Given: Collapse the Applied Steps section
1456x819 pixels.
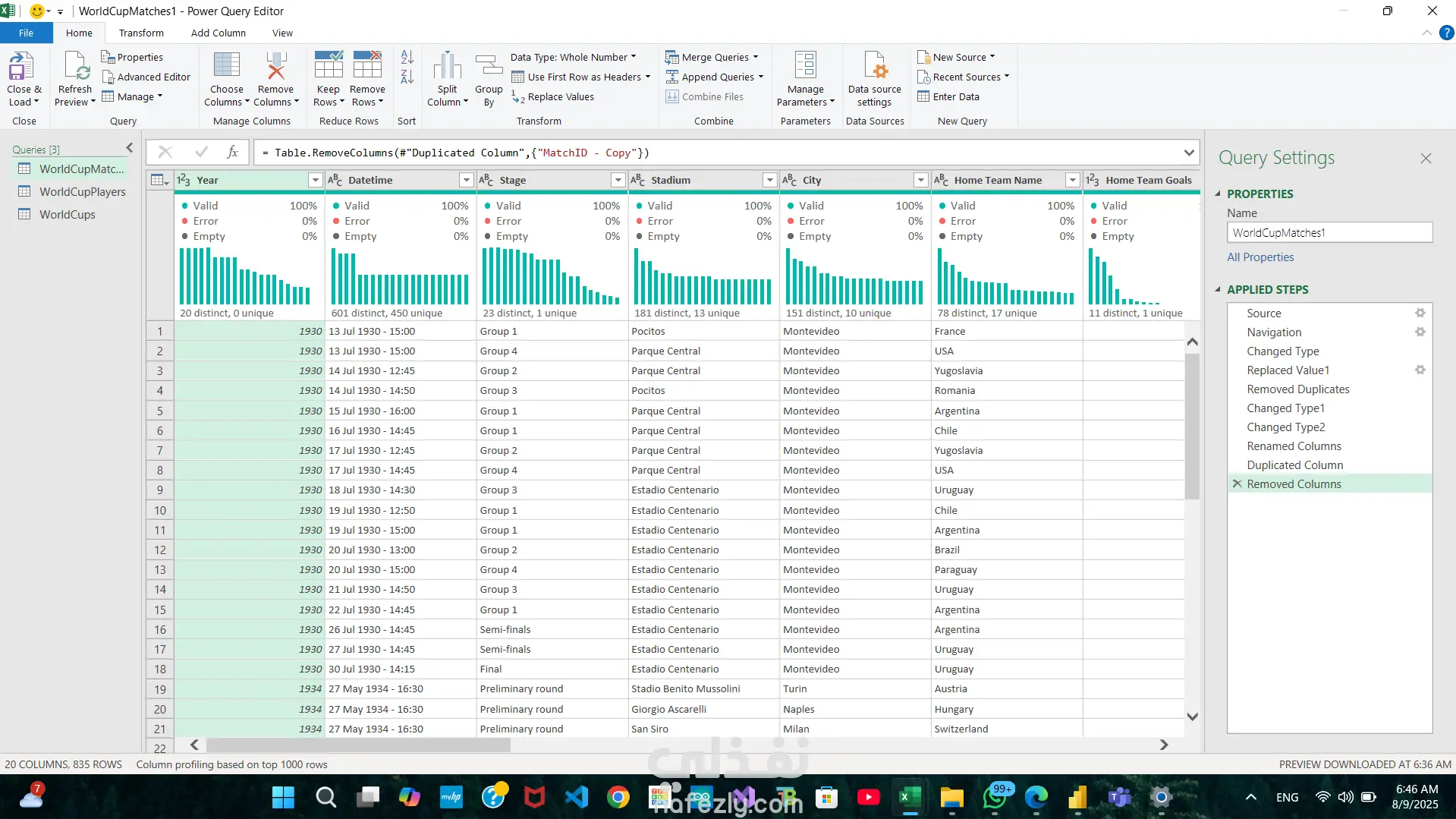Looking at the screenshot, I should coord(1218,289).
